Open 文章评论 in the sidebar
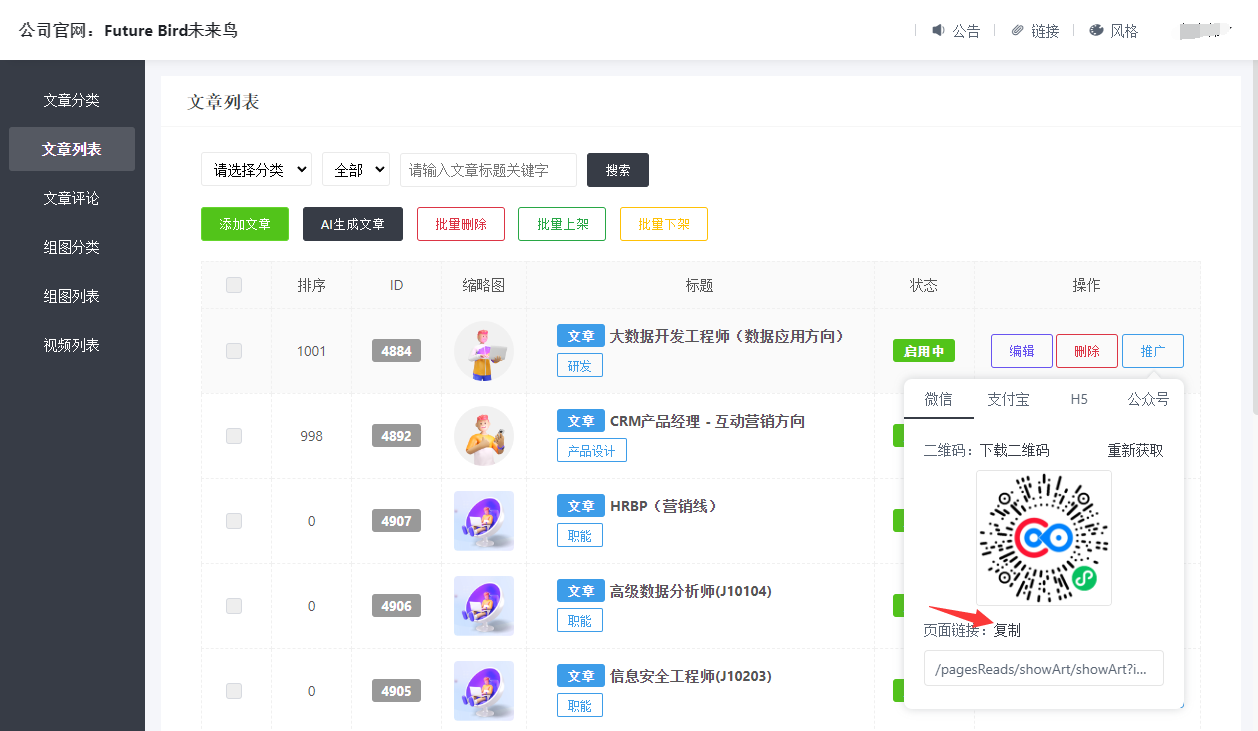 [72, 198]
